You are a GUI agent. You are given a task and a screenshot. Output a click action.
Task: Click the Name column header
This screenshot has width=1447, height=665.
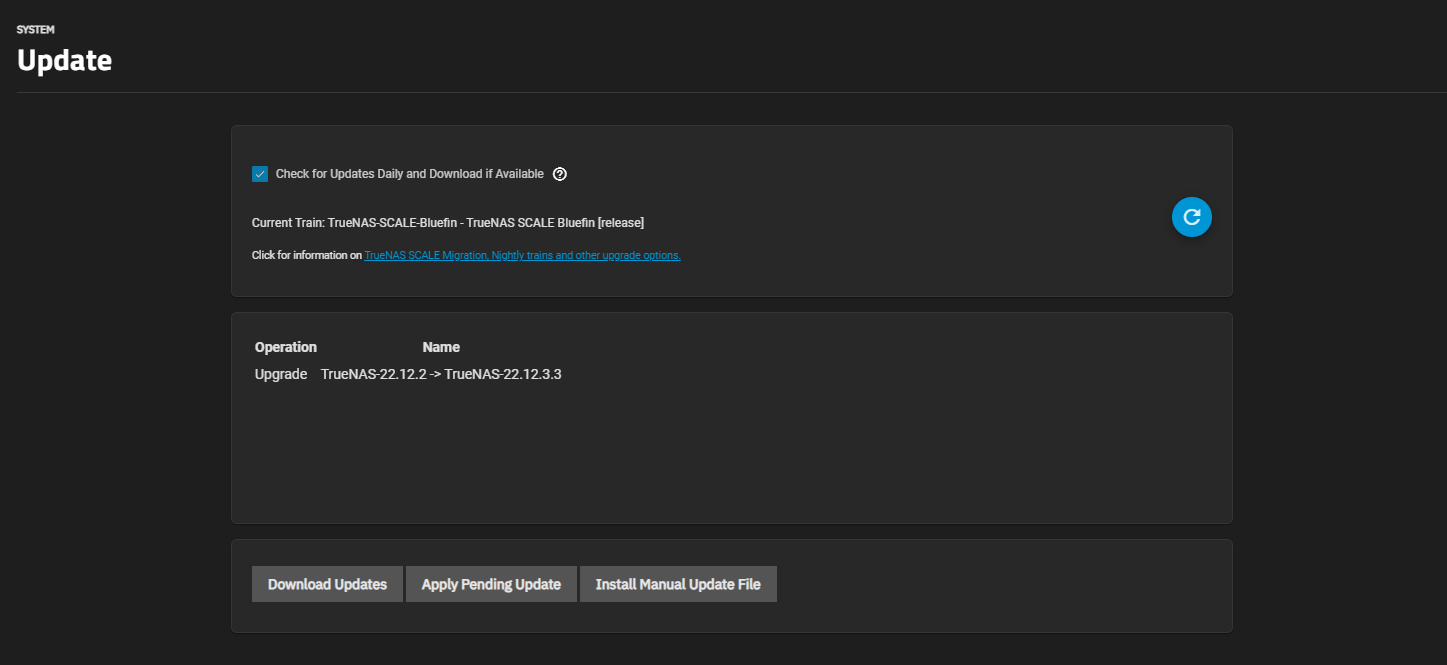click(441, 347)
